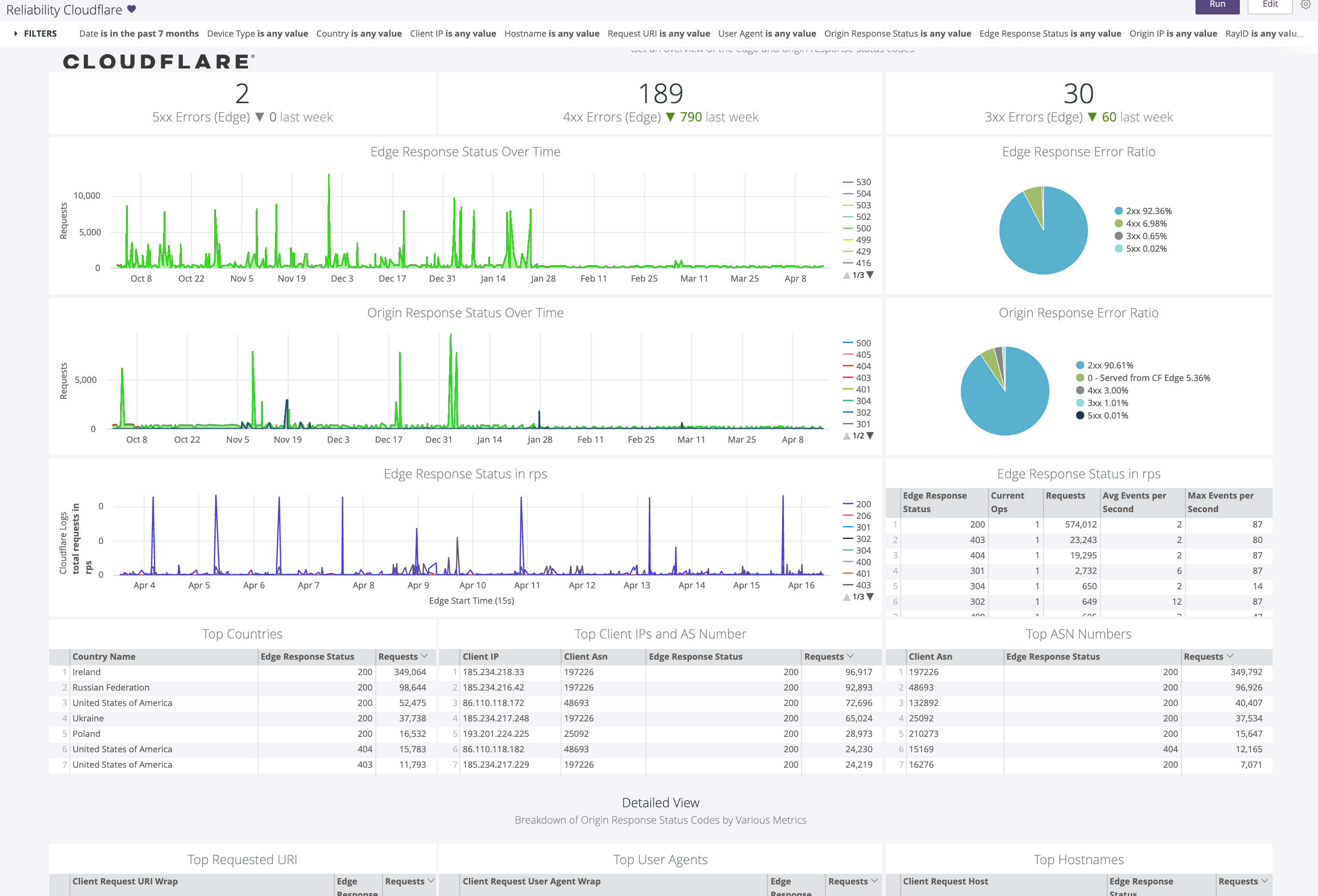Open the Date is in the past 7 months filter
The image size is (1318, 896).
(x=139, y=33)
